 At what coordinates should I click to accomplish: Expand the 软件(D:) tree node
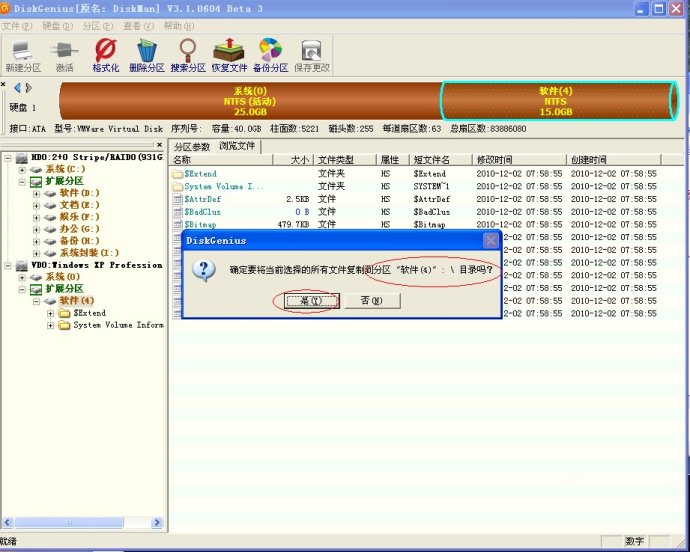click(x=36, y=193)
